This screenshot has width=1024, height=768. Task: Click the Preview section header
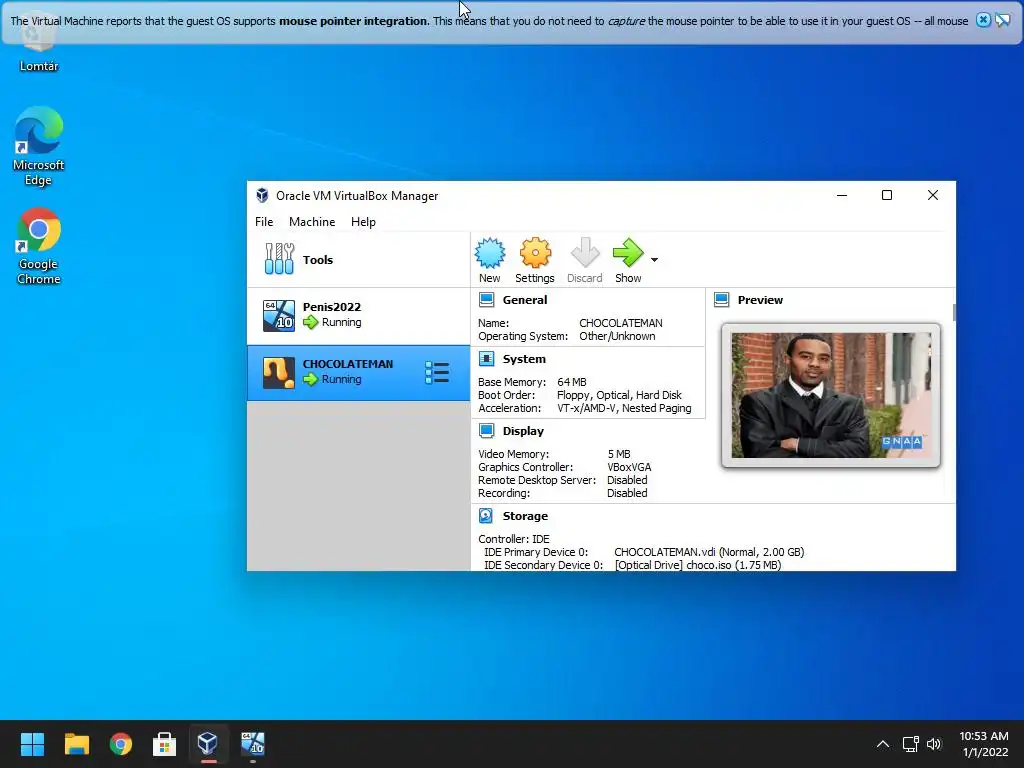click(760, 300)
